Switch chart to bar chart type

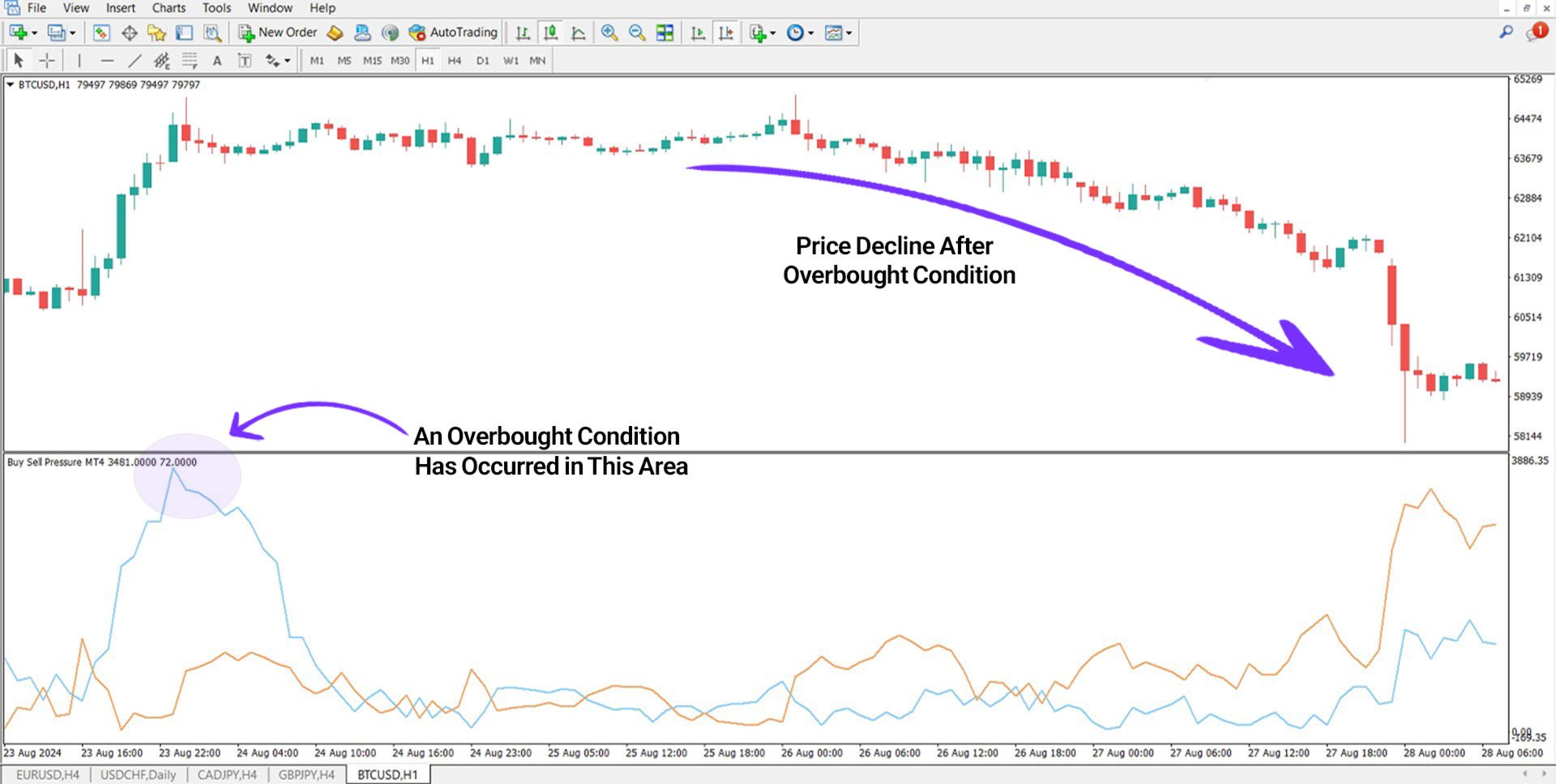[523, 32]
